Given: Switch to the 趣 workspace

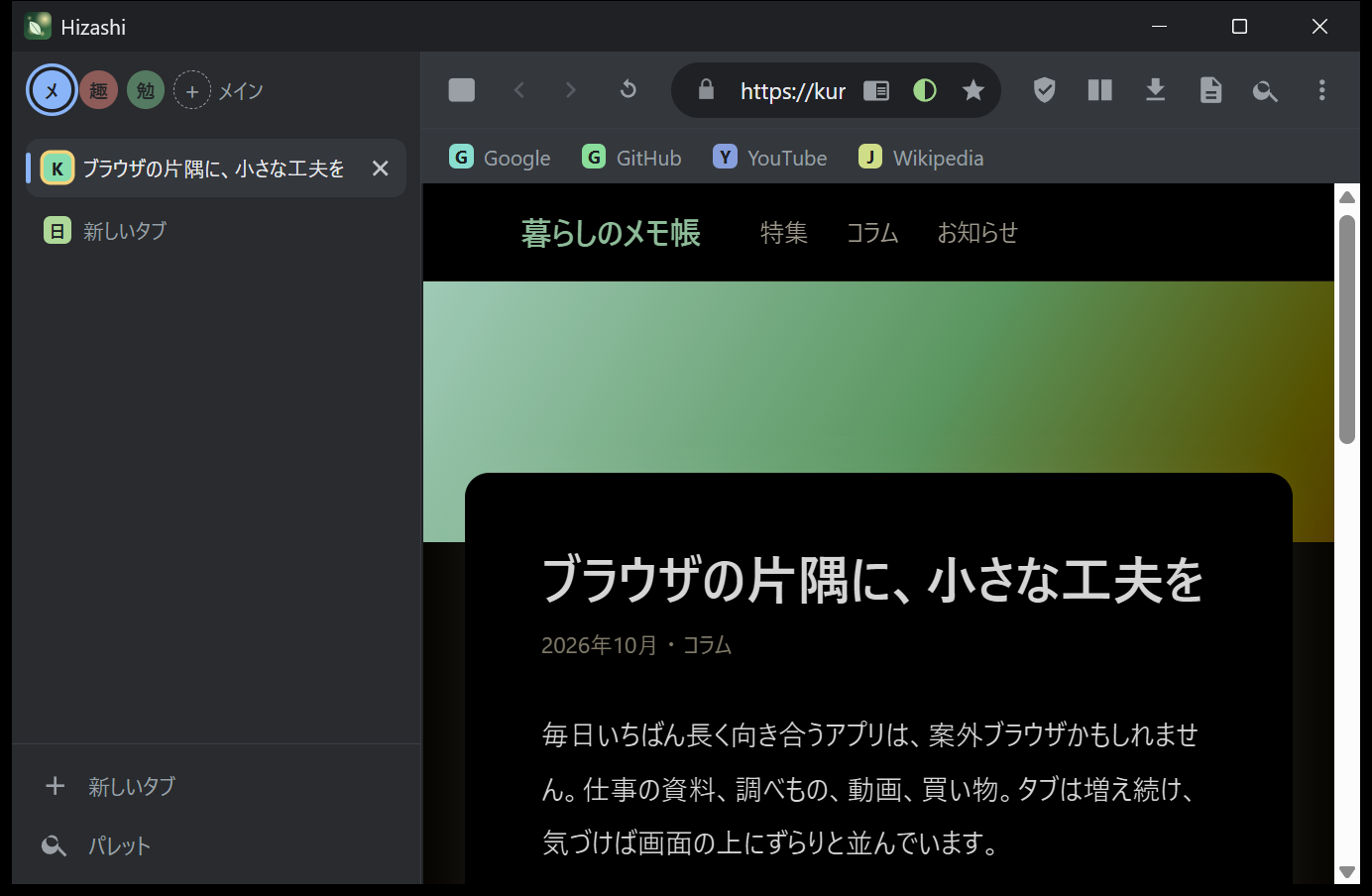Looking at the screenshot, I should tap(99, 90).
